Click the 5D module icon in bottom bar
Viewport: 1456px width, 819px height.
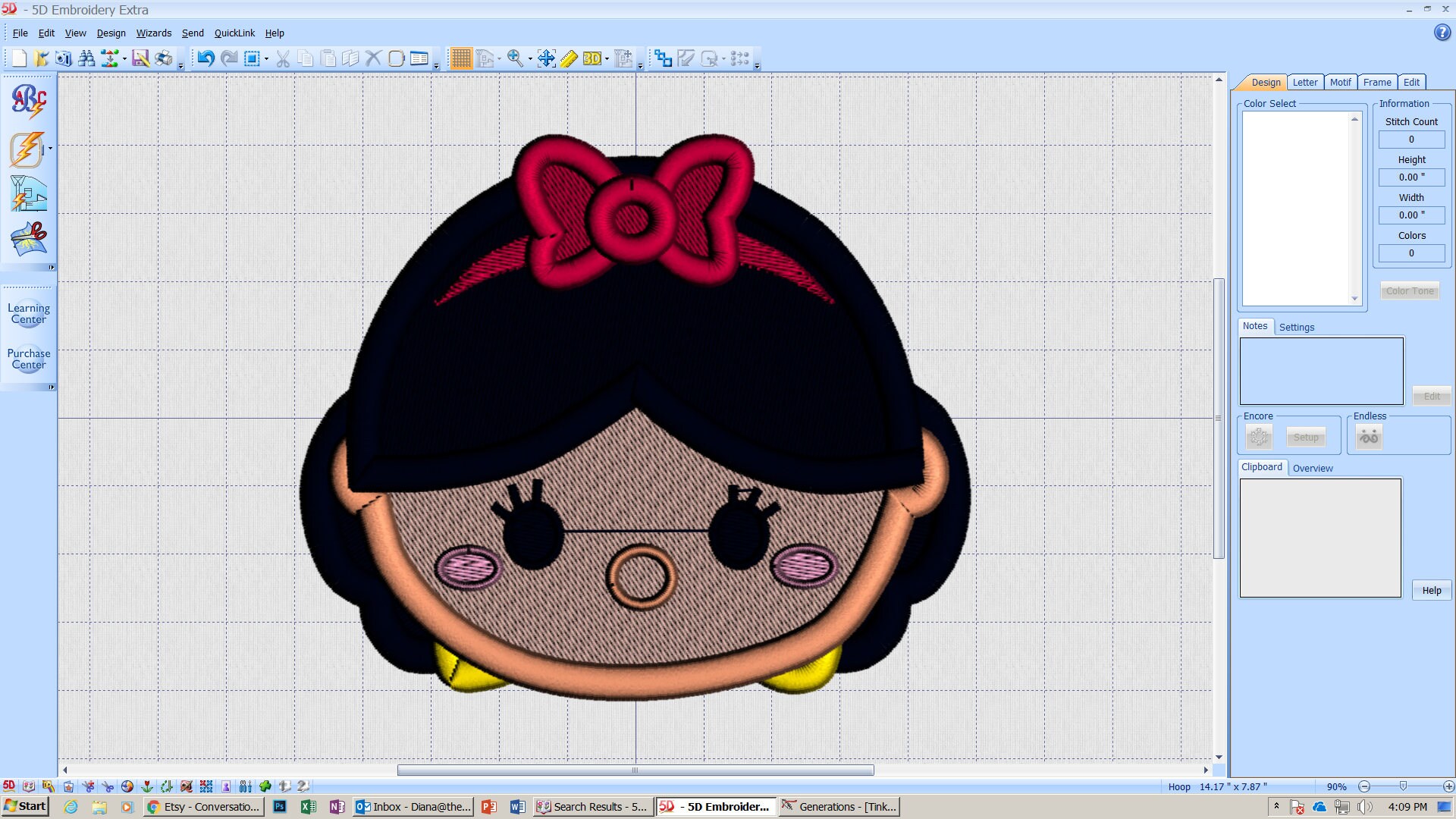9,786
